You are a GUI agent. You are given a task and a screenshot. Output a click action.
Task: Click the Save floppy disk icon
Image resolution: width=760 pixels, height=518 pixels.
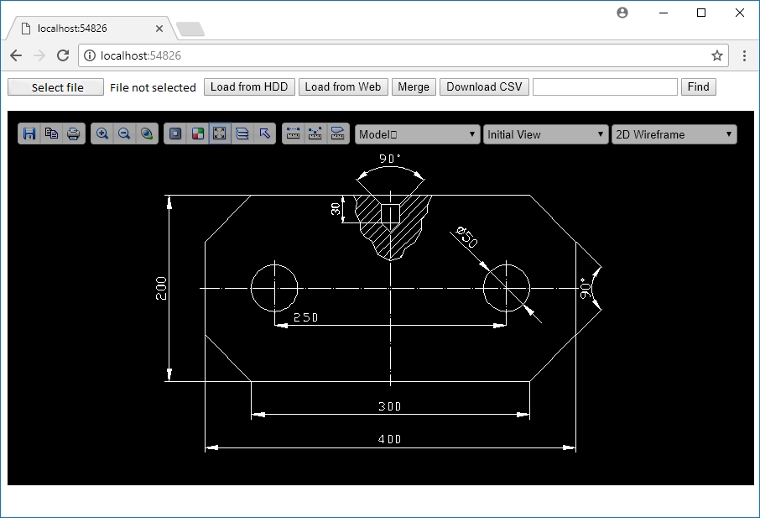pyautogui.click(x=30, y=134)
